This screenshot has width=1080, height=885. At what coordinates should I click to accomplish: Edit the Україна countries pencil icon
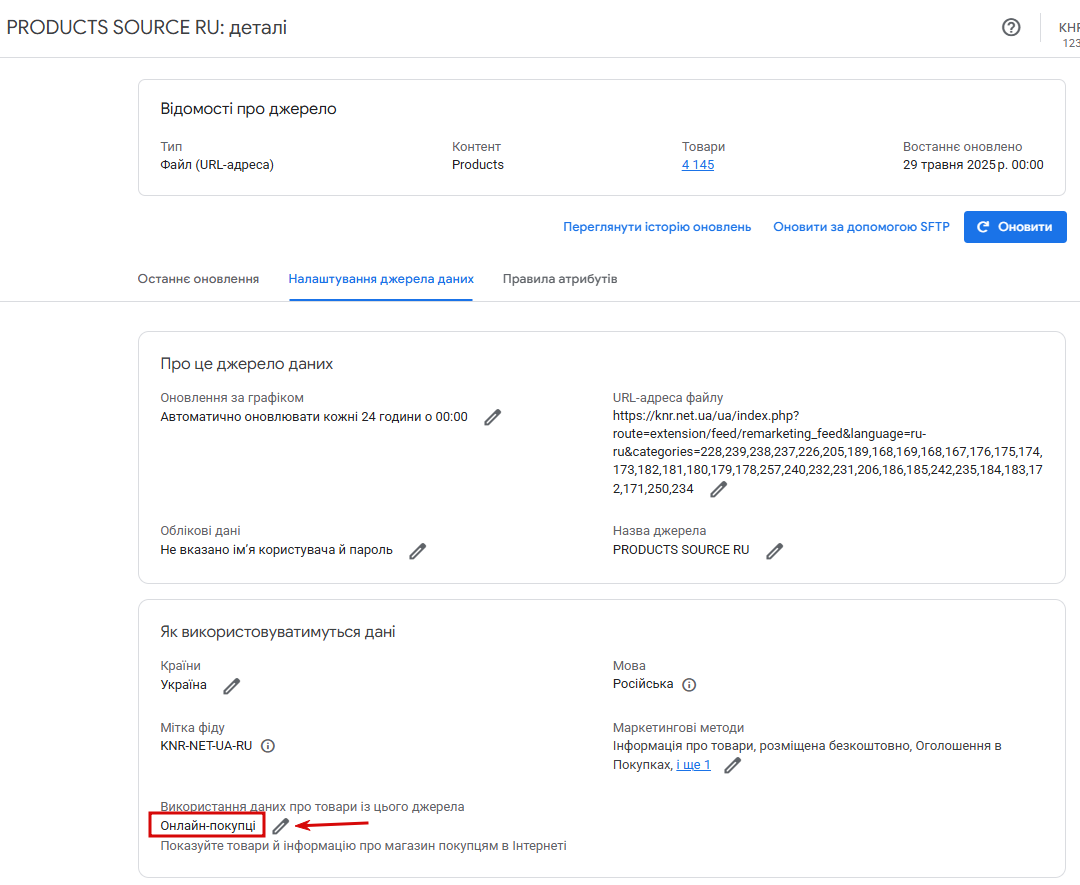[x=231, y=686]
